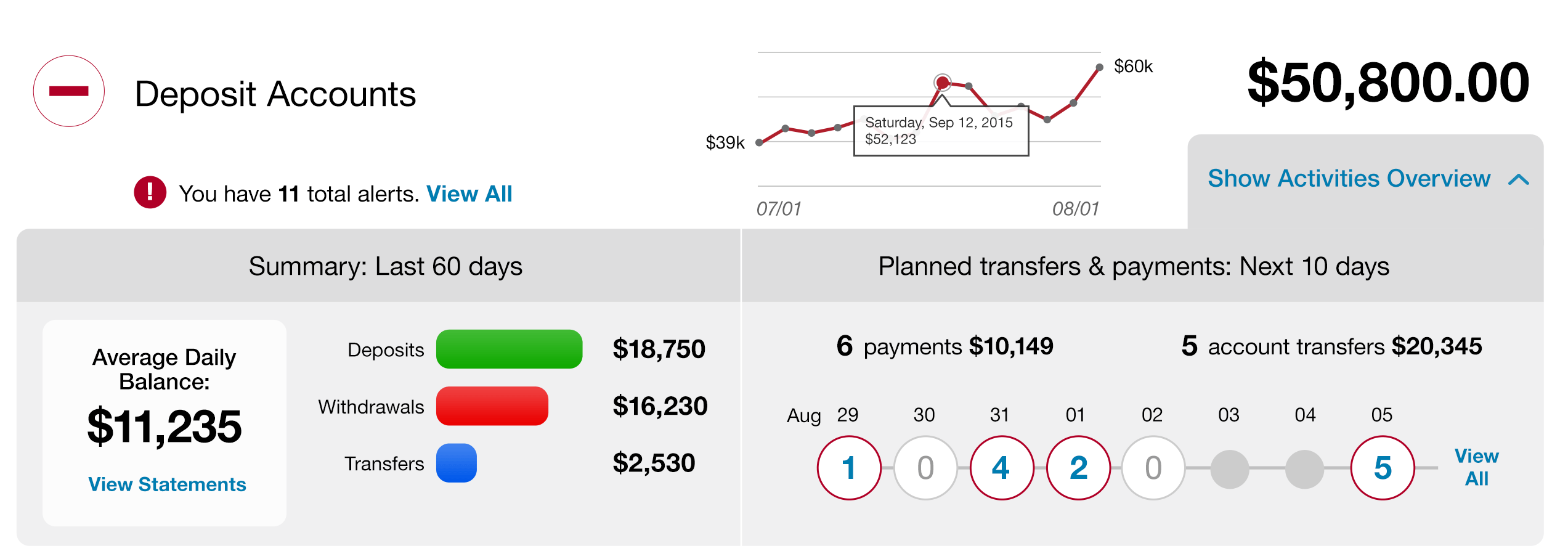The width and height of the screenshot is (1568, 559).
Task: Click the grey dot under date 03
Action: click(x=1229, y=468)
